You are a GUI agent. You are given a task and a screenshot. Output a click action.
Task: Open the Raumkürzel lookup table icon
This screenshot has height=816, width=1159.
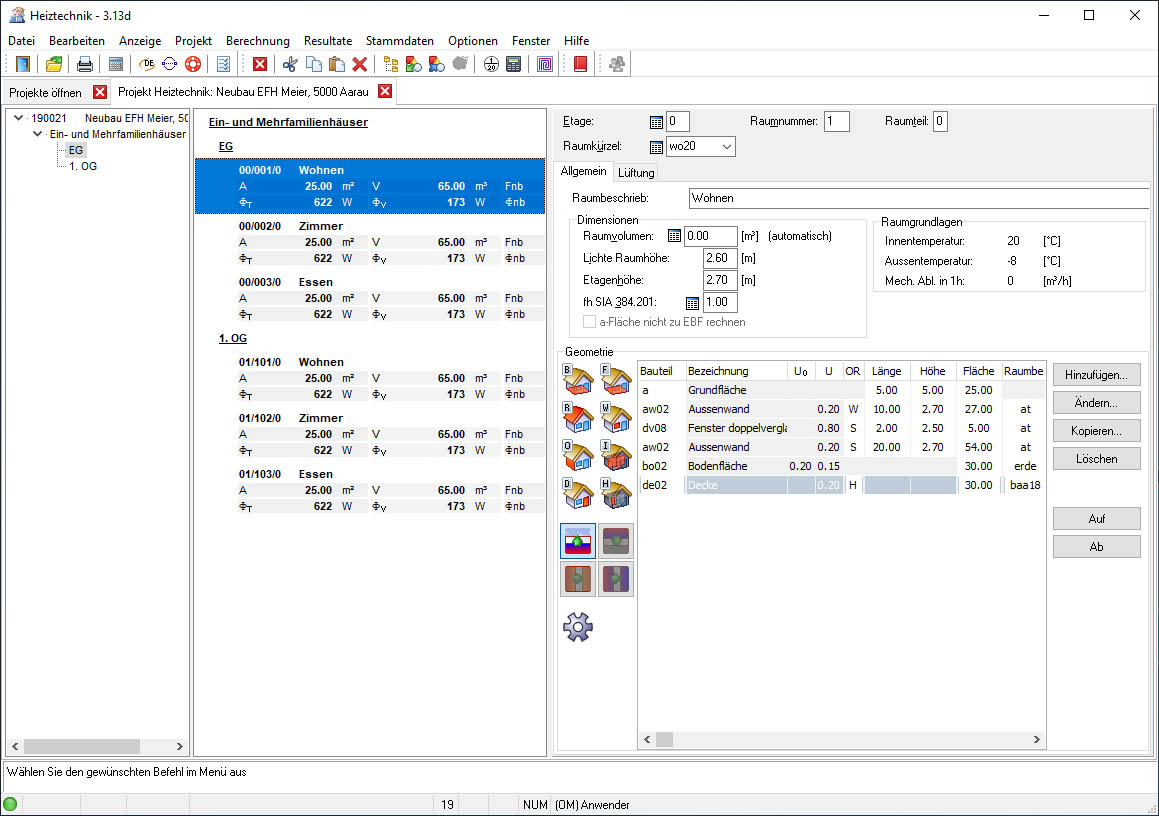(656, 147)
